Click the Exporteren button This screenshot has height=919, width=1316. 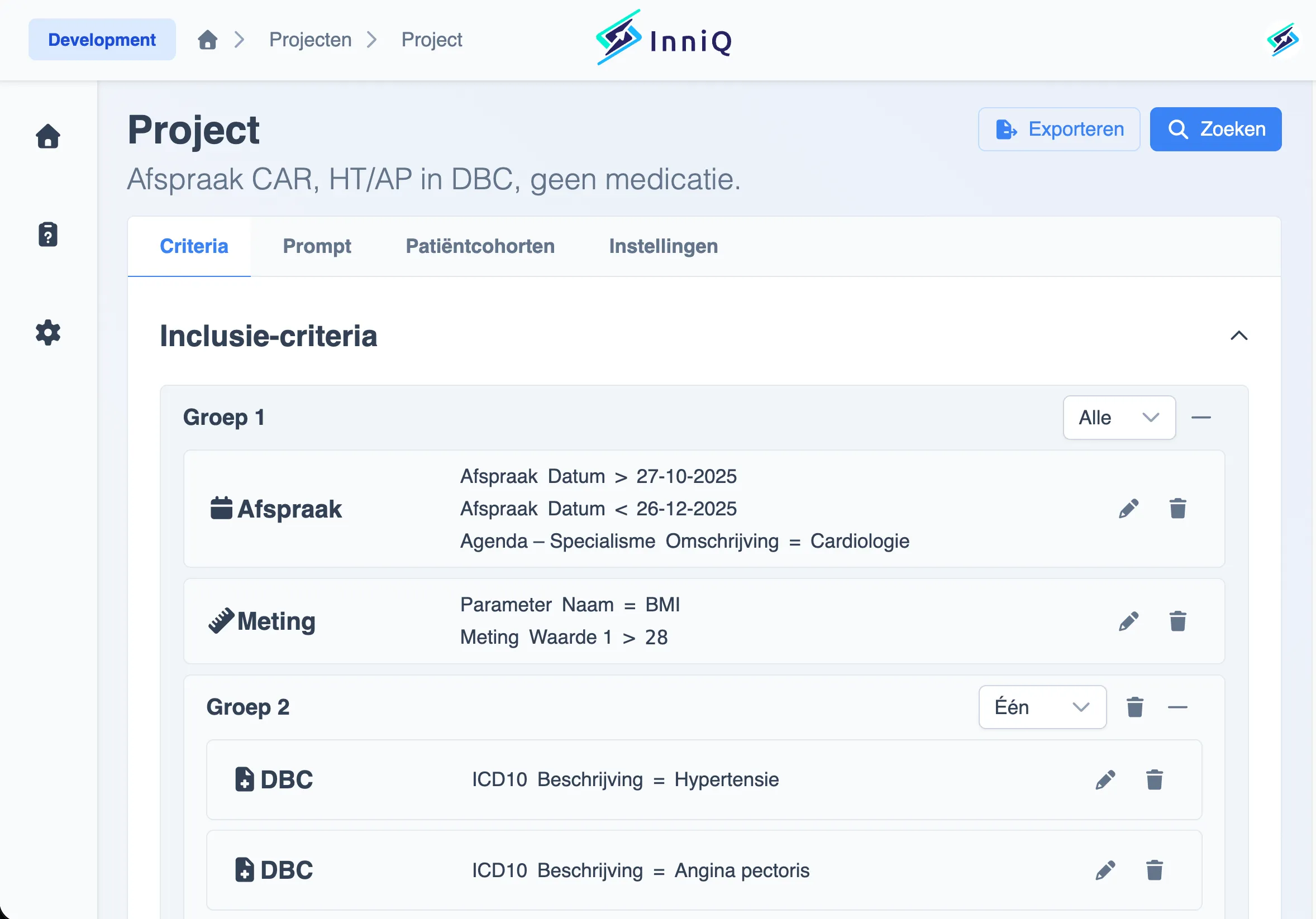tap(1058, 129)
